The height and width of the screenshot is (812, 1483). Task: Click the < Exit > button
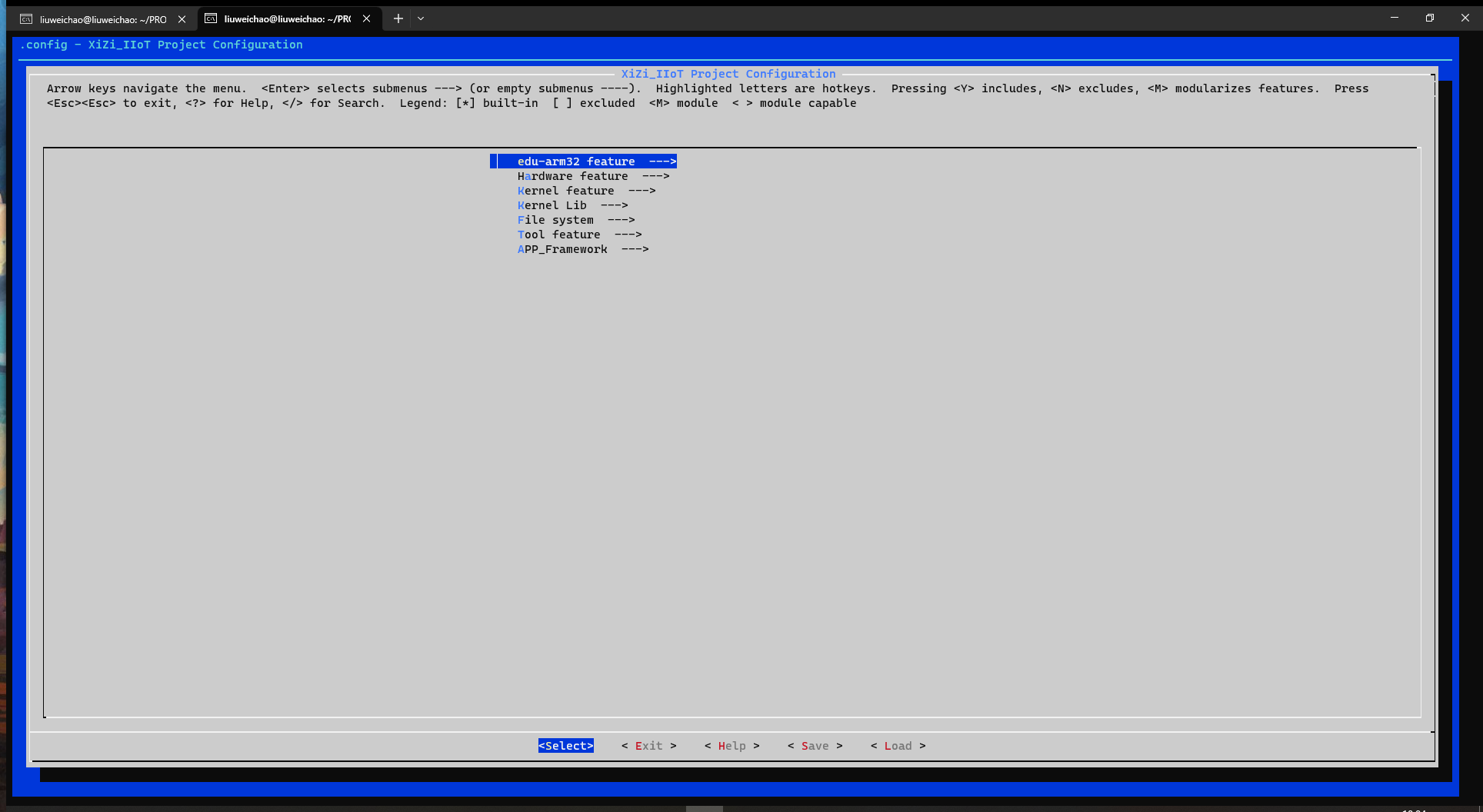click(649, 746)
